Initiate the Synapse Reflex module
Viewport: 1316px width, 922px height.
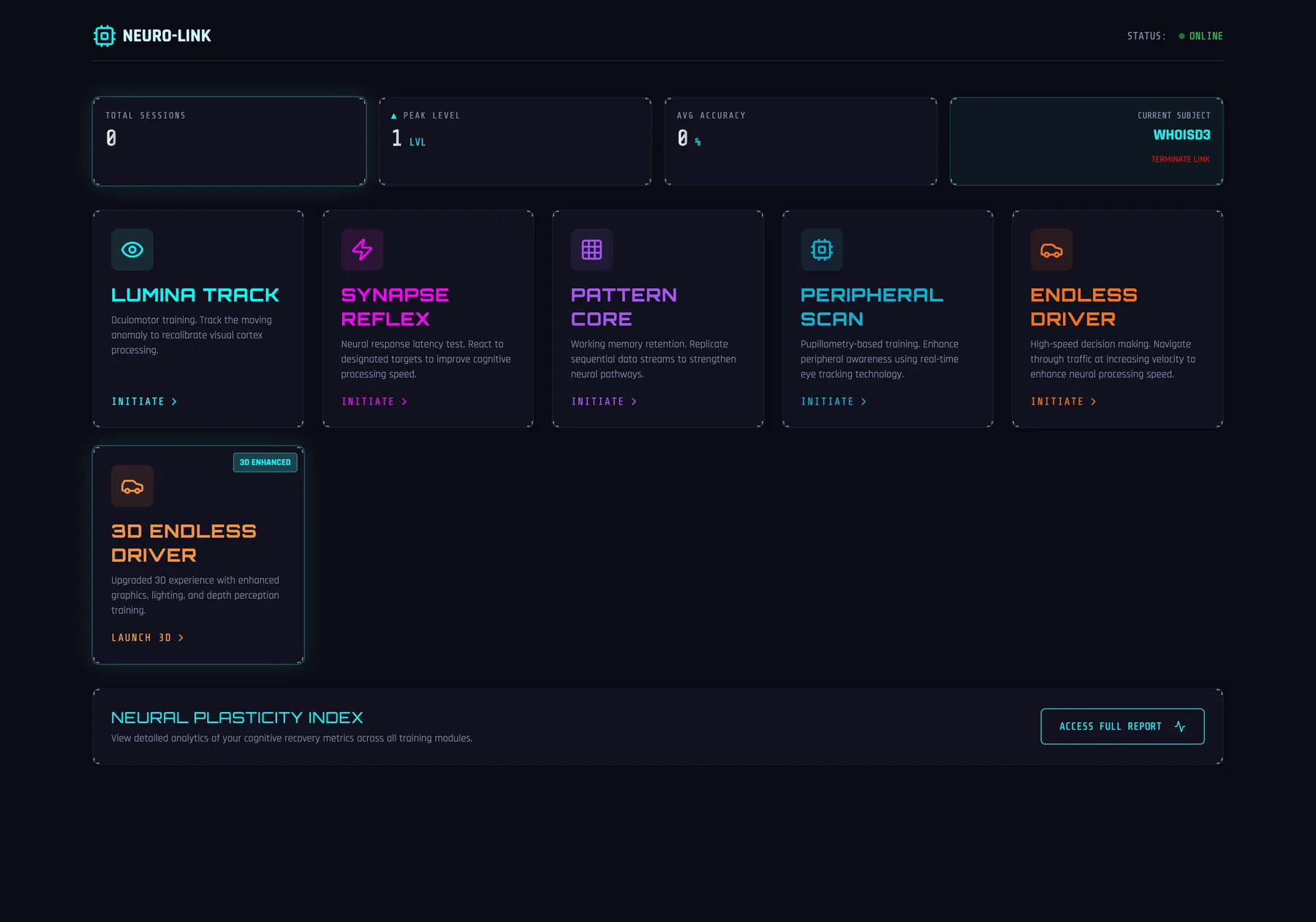374,401
